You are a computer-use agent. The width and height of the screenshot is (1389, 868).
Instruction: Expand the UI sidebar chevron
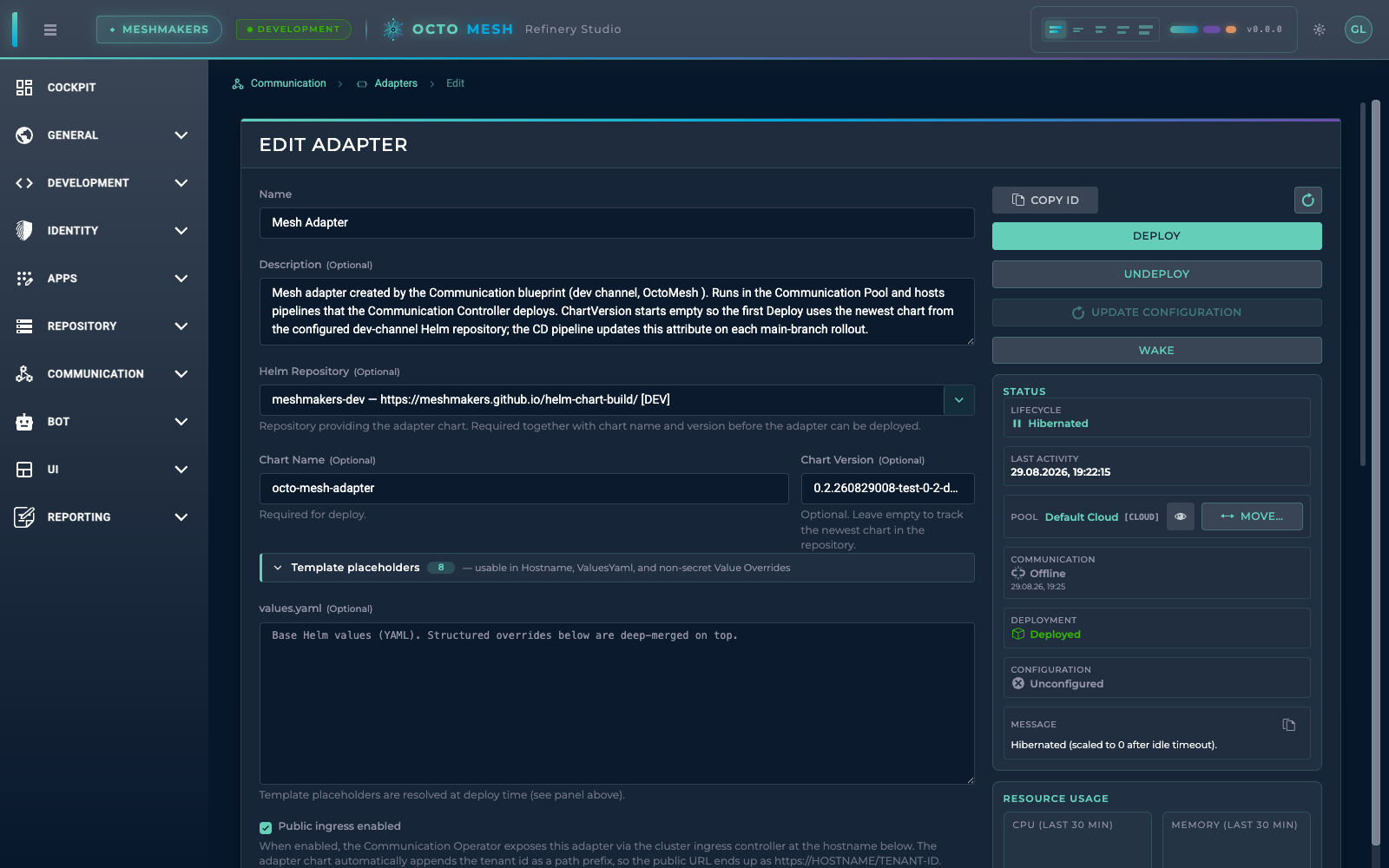click(181, 470)
